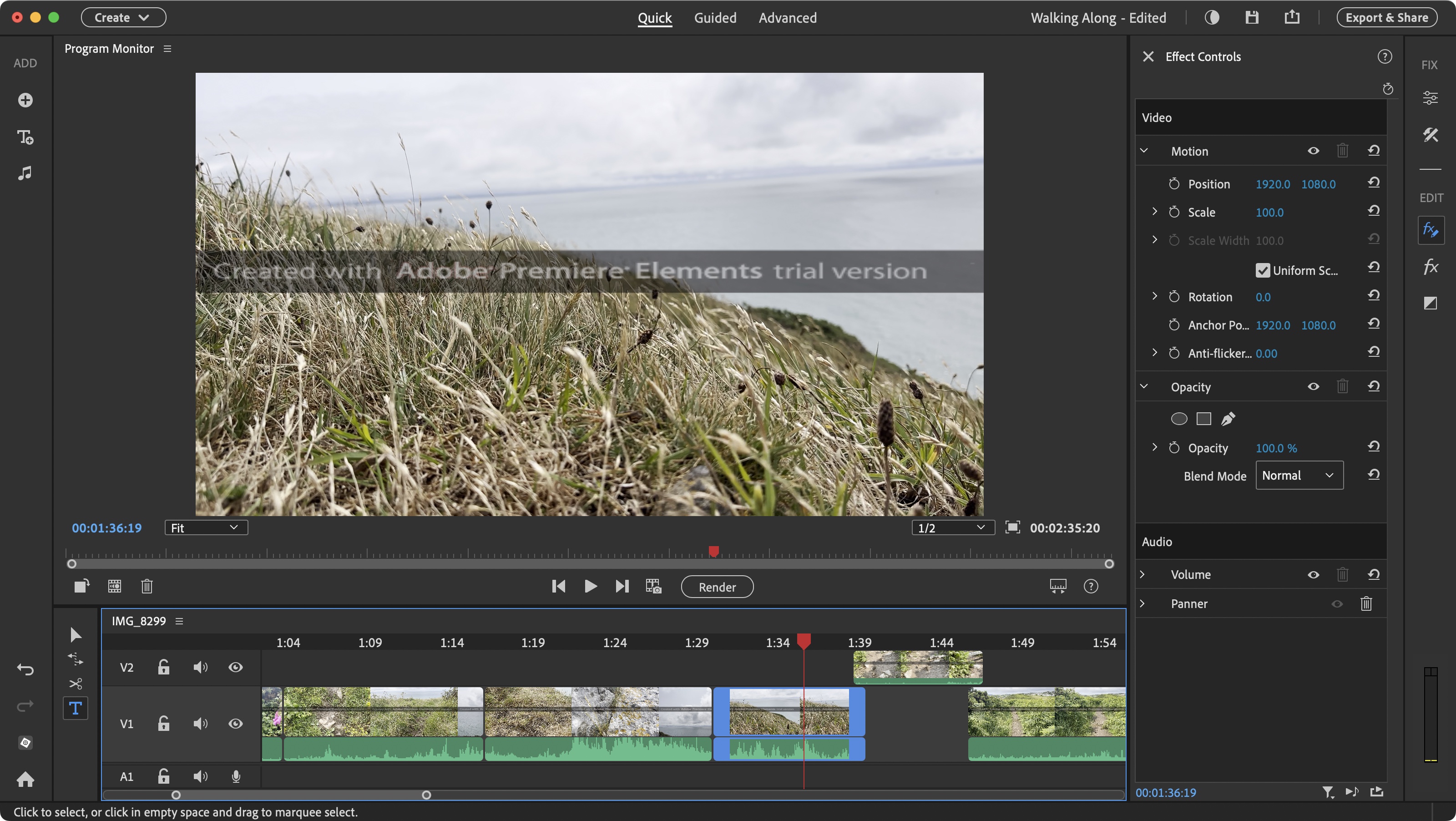Switch to Quick mode tab

click(655, 18)
